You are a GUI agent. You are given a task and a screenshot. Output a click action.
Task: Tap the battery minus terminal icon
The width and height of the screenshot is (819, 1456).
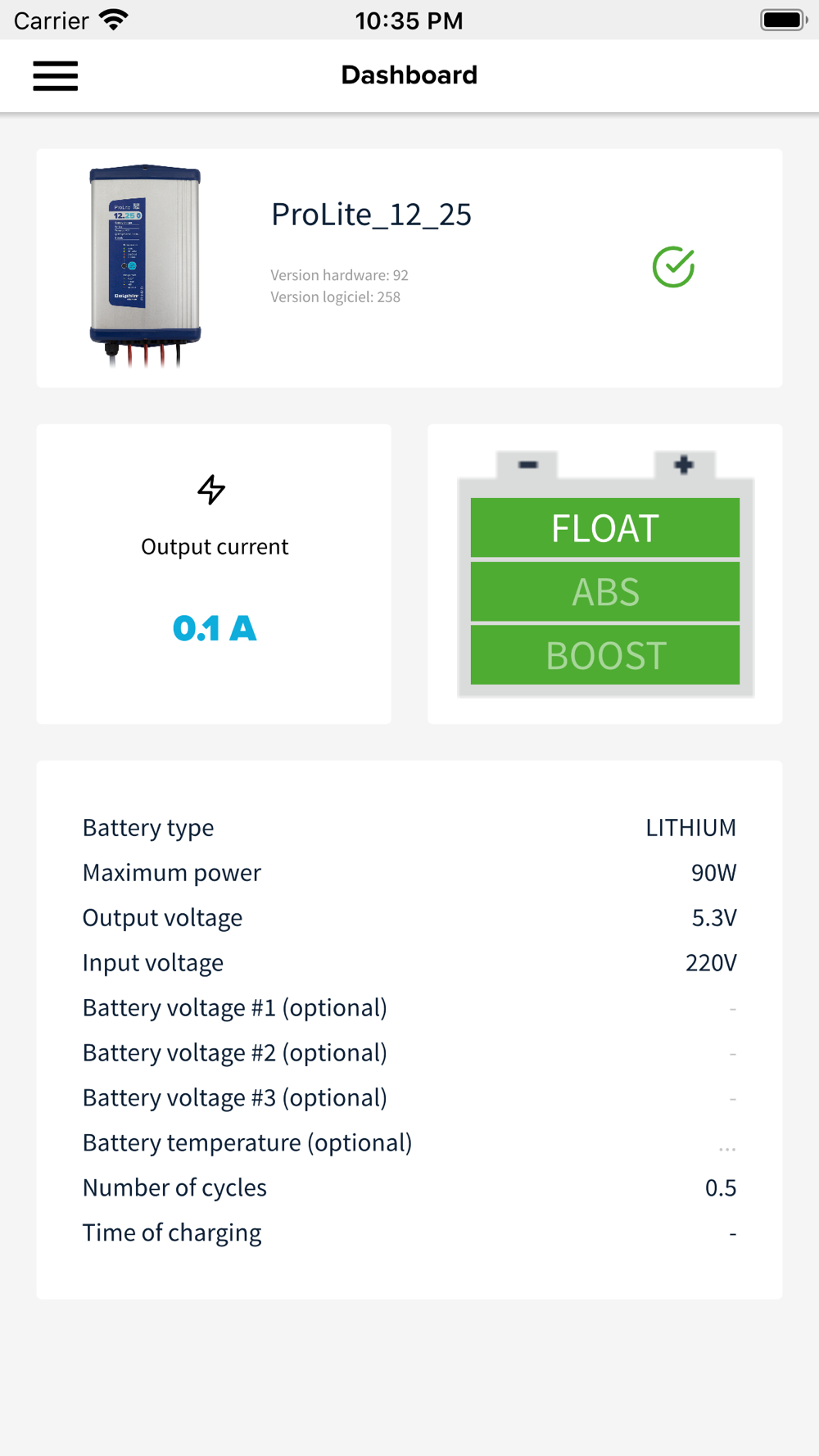[527, 465]
